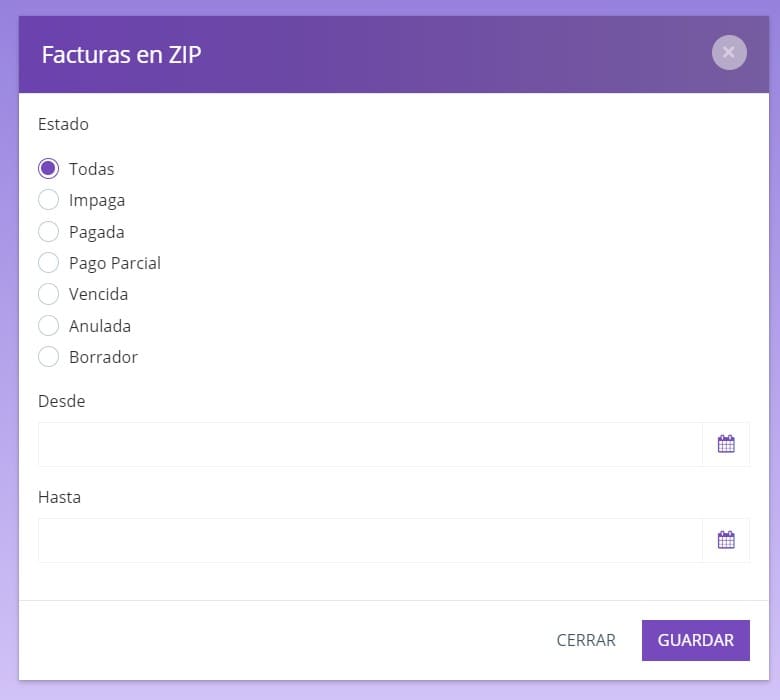
Task: Focus the Hasta date input field
Action: [370, 540]
